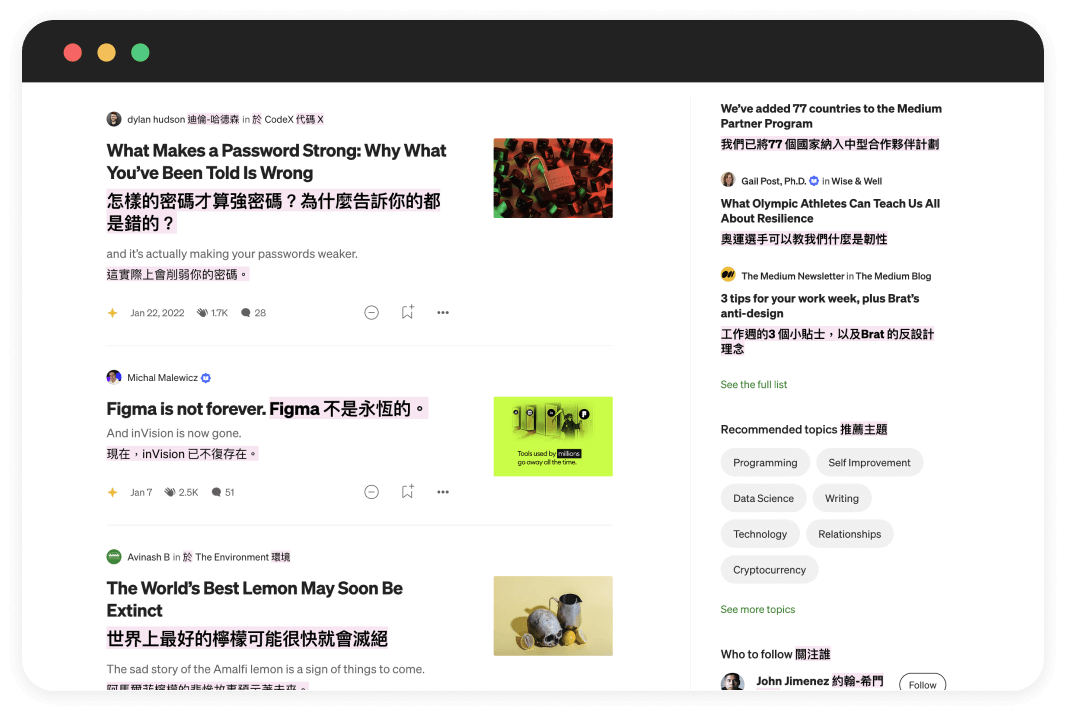Viewport: 1066px width, 715px height.
Task: Save the Figma article with bookmark icon
Action: [x=407, y=492]
